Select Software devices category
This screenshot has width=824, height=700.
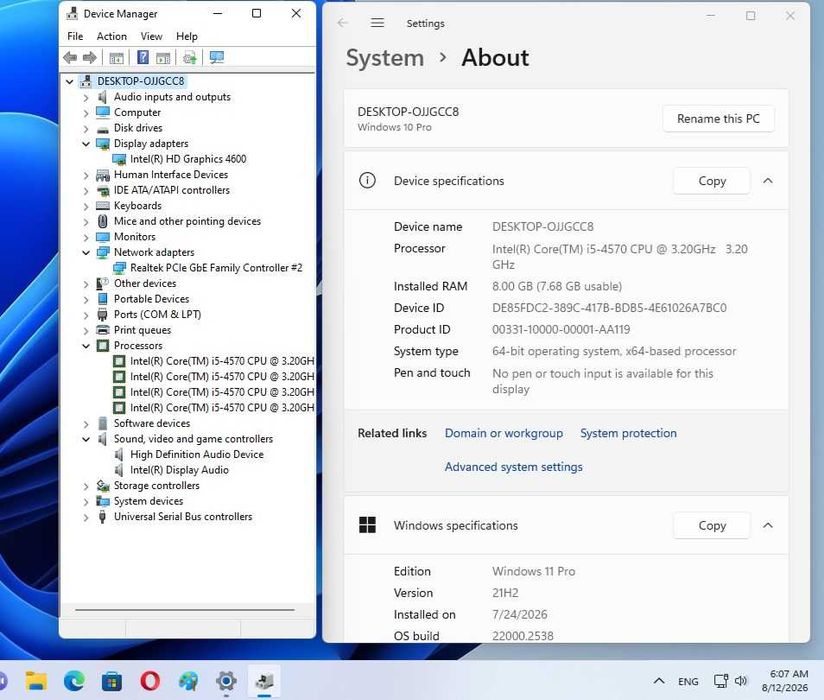point(152,423)
